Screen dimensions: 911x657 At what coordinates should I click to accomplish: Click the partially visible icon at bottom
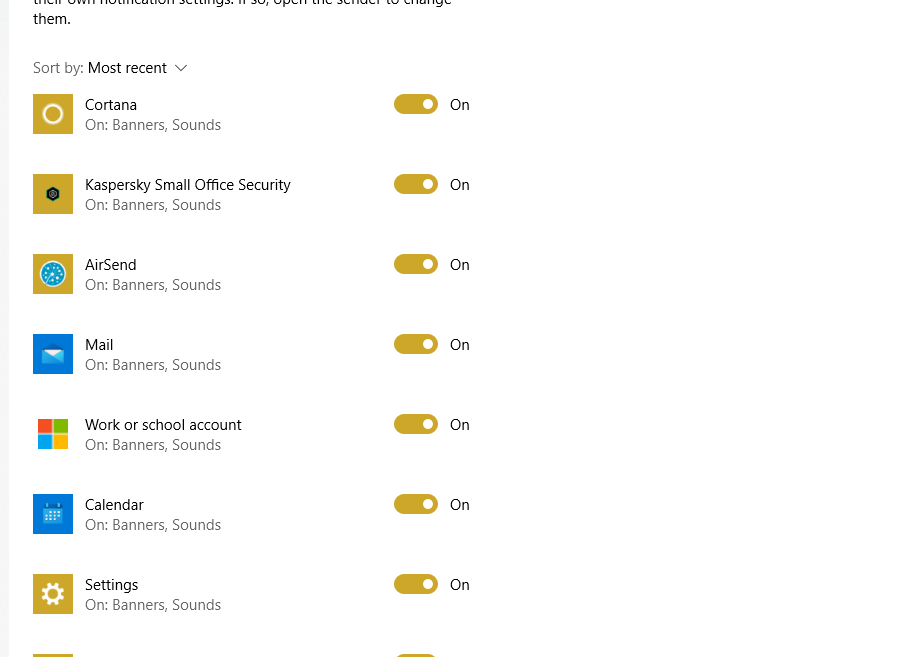coord(53,652)
